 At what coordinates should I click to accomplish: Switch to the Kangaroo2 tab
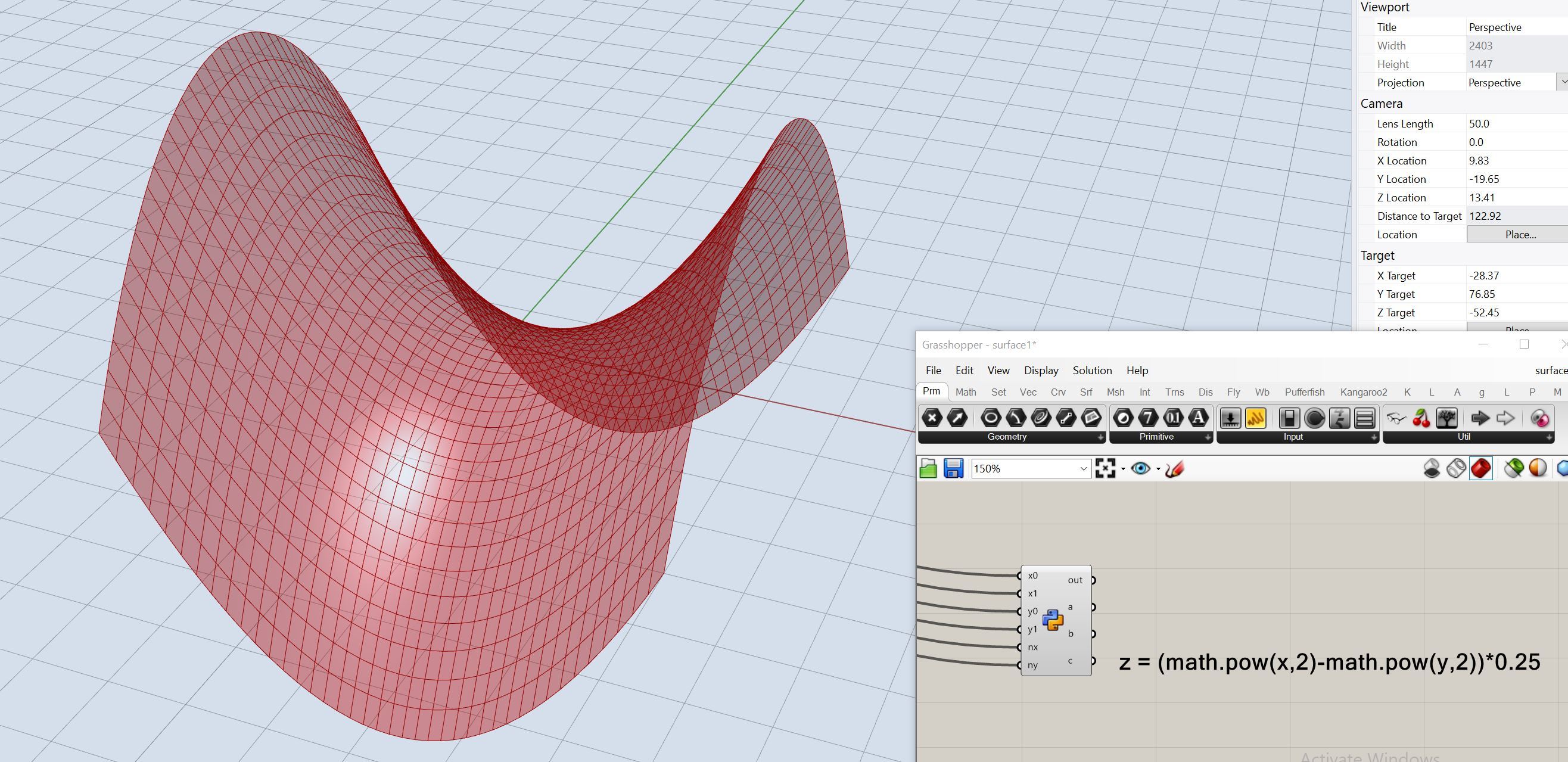pos(1364,392)
